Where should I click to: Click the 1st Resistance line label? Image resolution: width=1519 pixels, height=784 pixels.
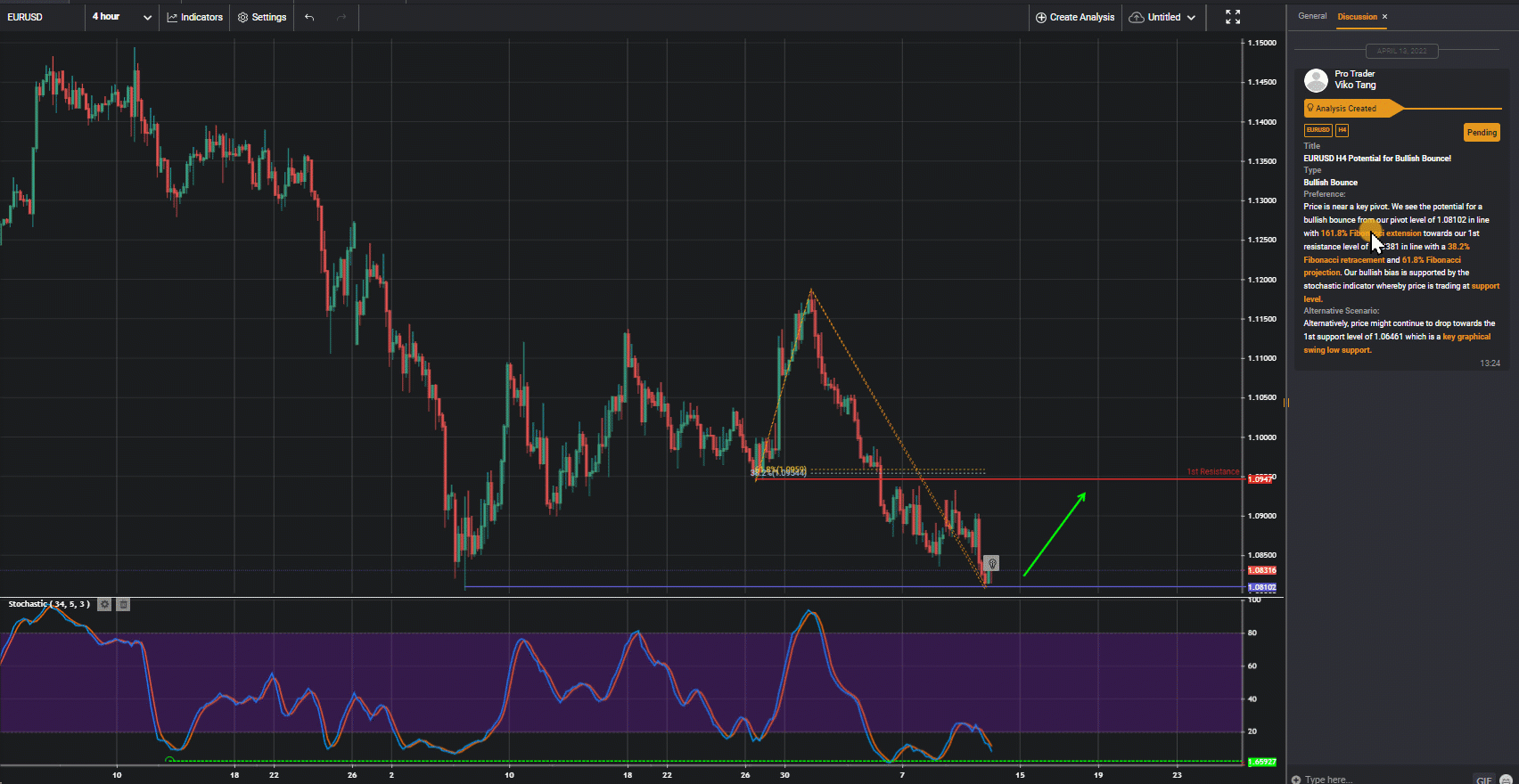(x=1212, y=471)
